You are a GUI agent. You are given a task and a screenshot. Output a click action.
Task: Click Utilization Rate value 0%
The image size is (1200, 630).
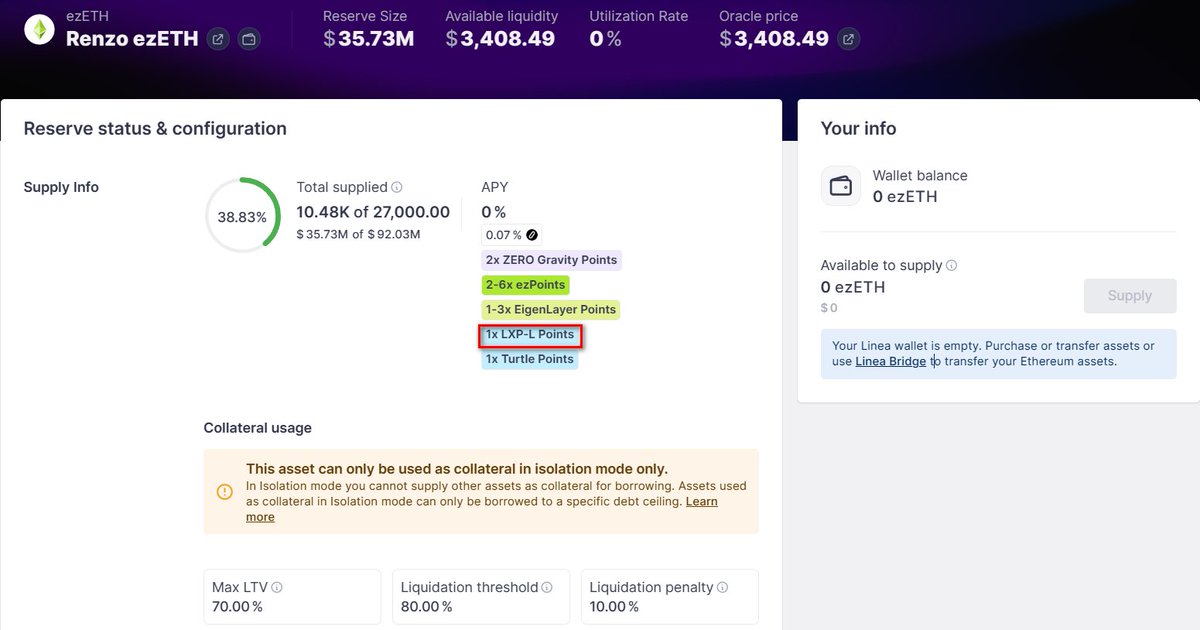pos(605,39)
